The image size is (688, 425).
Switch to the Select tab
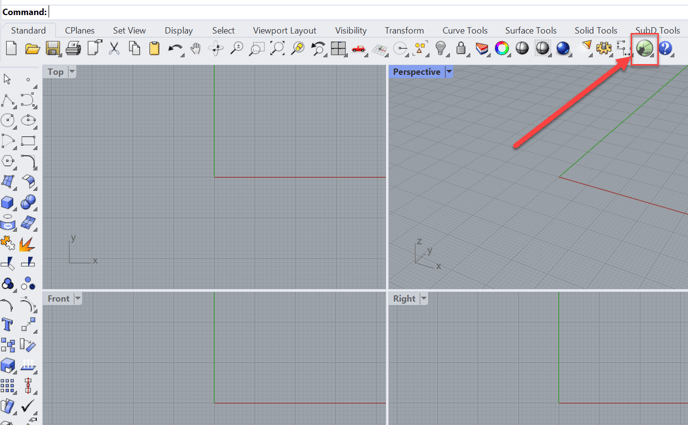point(223,30)
